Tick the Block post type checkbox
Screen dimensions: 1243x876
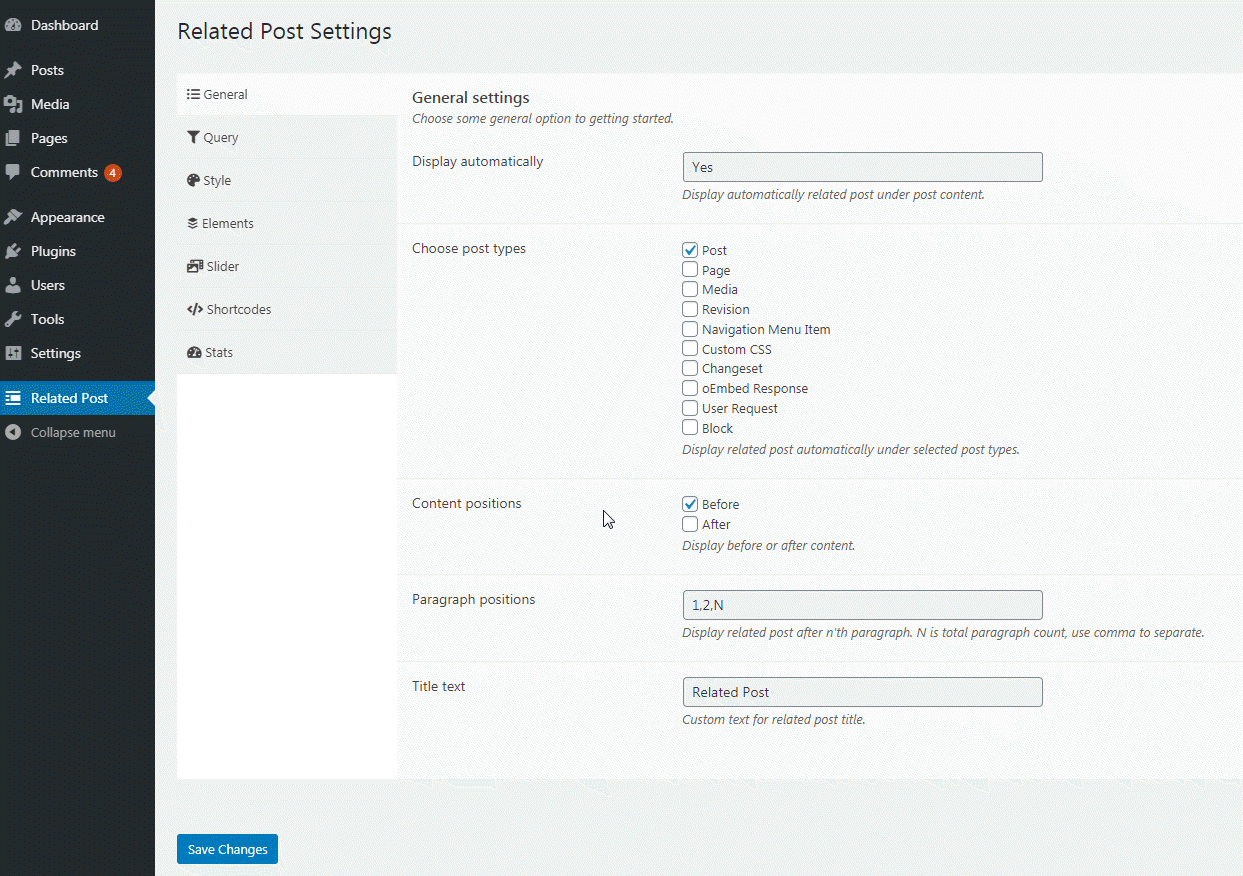[x=690, y=428]
